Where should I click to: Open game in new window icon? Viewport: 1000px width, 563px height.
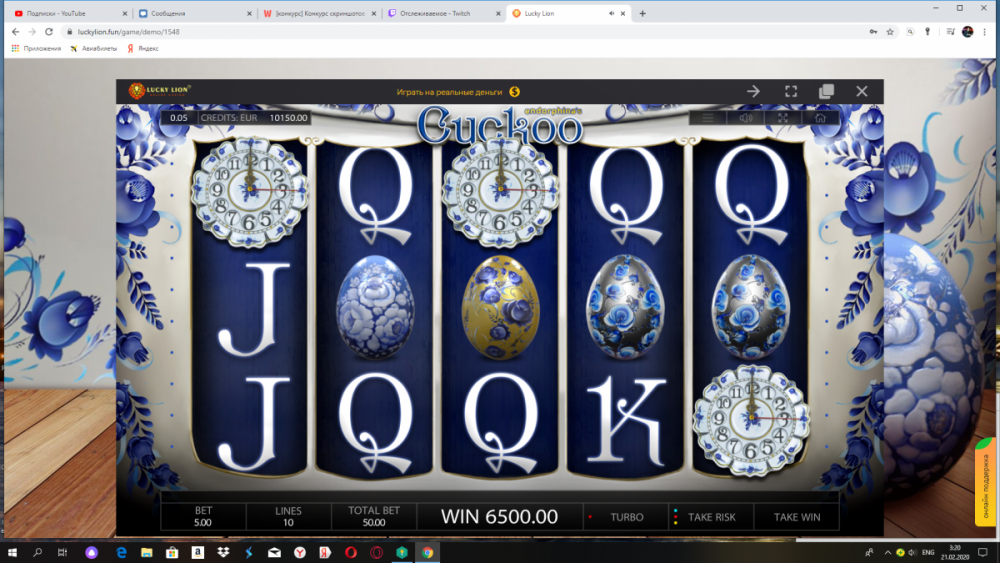(827, 91)
